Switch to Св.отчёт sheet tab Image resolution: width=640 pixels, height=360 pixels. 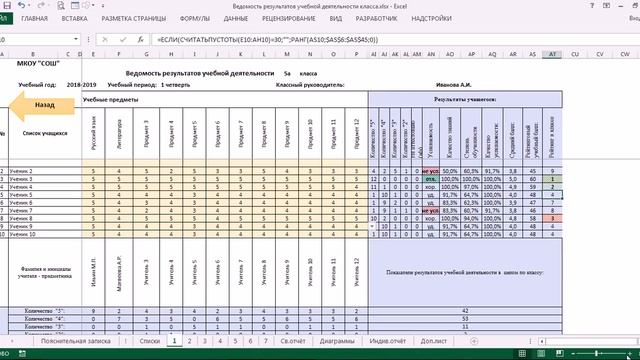tap(293, 341)
